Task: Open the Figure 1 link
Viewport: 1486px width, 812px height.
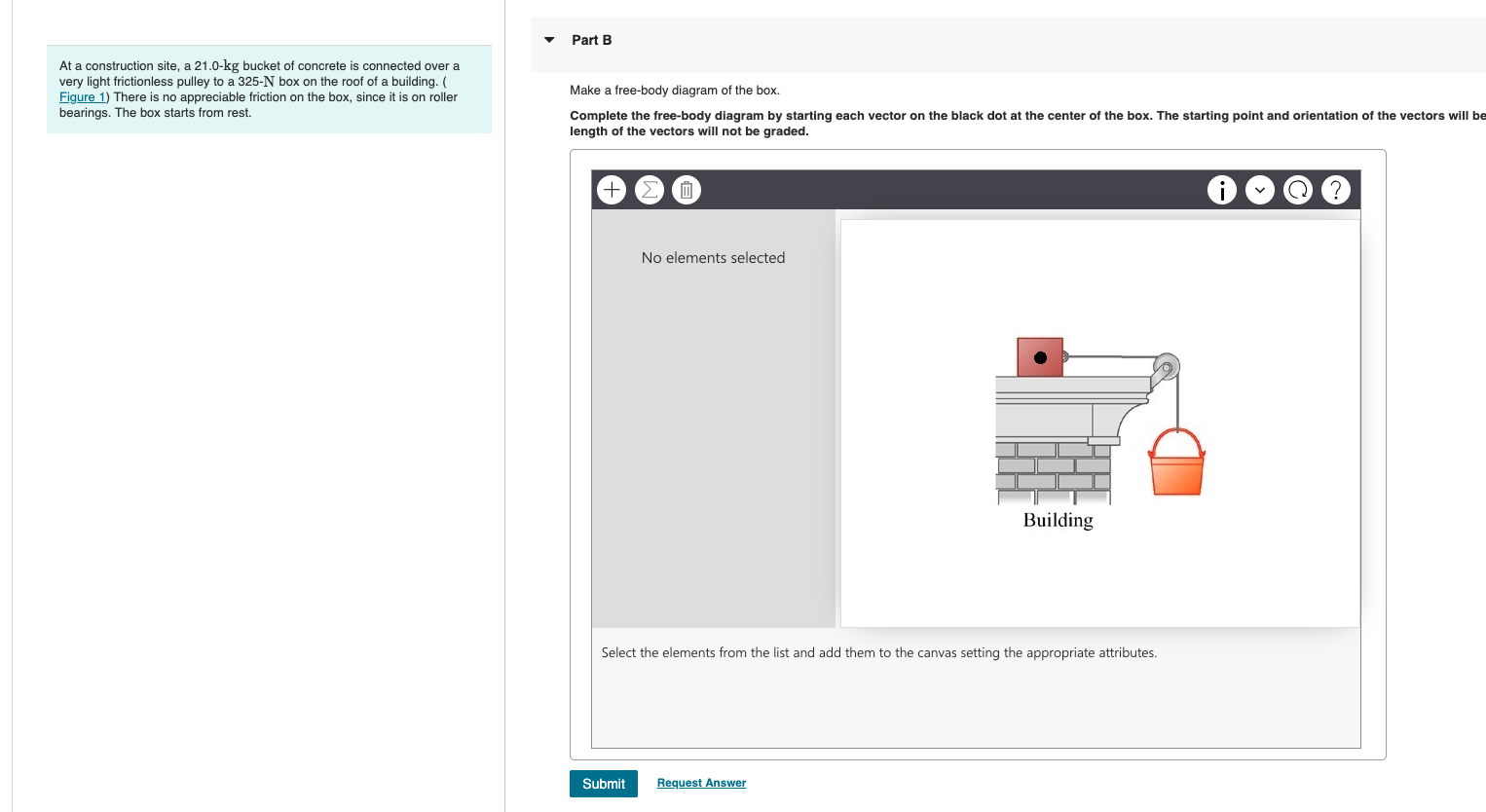Action: (82, 96)
